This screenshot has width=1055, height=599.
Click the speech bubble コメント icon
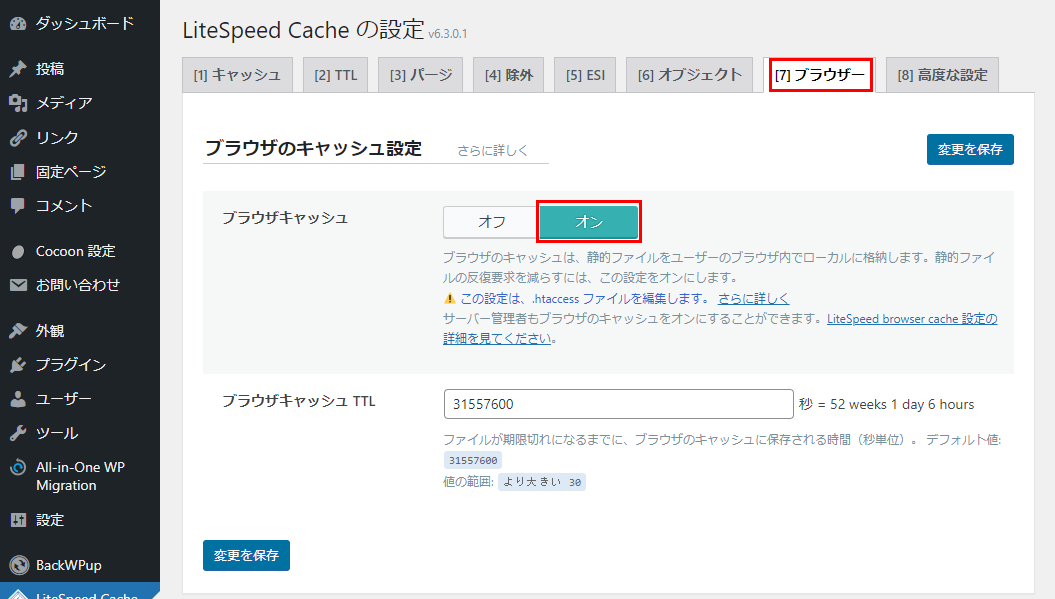(x=18, y=206)
